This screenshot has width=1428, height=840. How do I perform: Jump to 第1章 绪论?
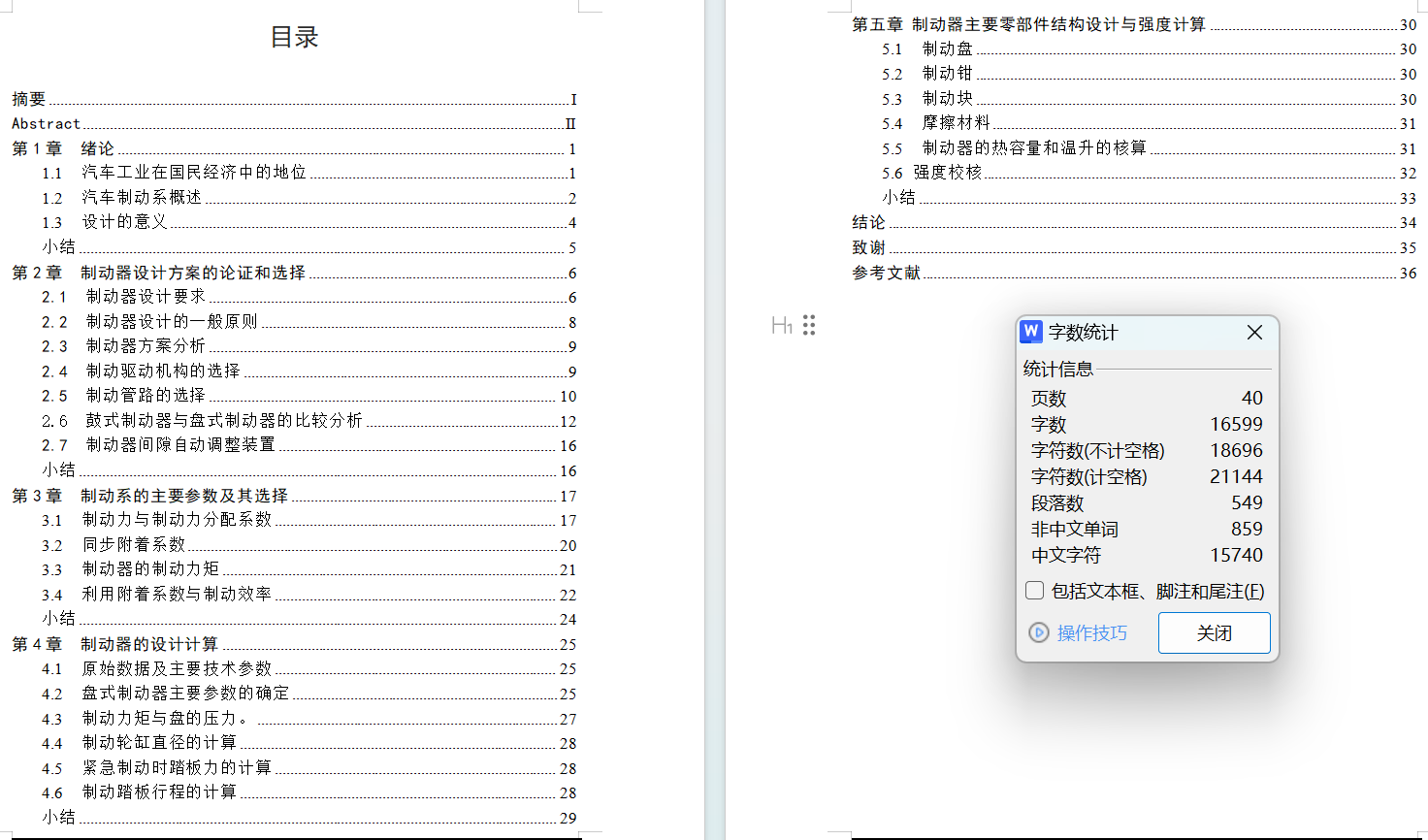point(294,148)
